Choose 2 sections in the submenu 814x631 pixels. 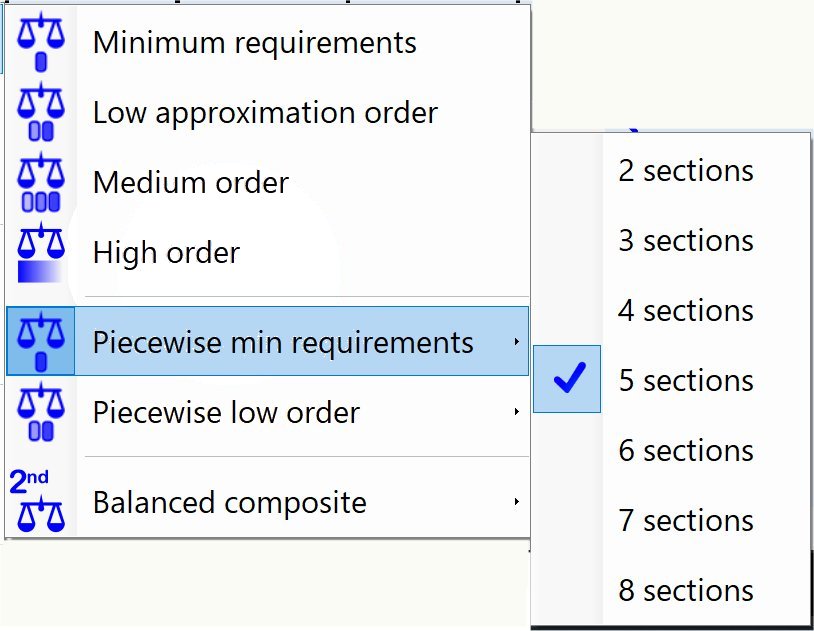point(686,171)
